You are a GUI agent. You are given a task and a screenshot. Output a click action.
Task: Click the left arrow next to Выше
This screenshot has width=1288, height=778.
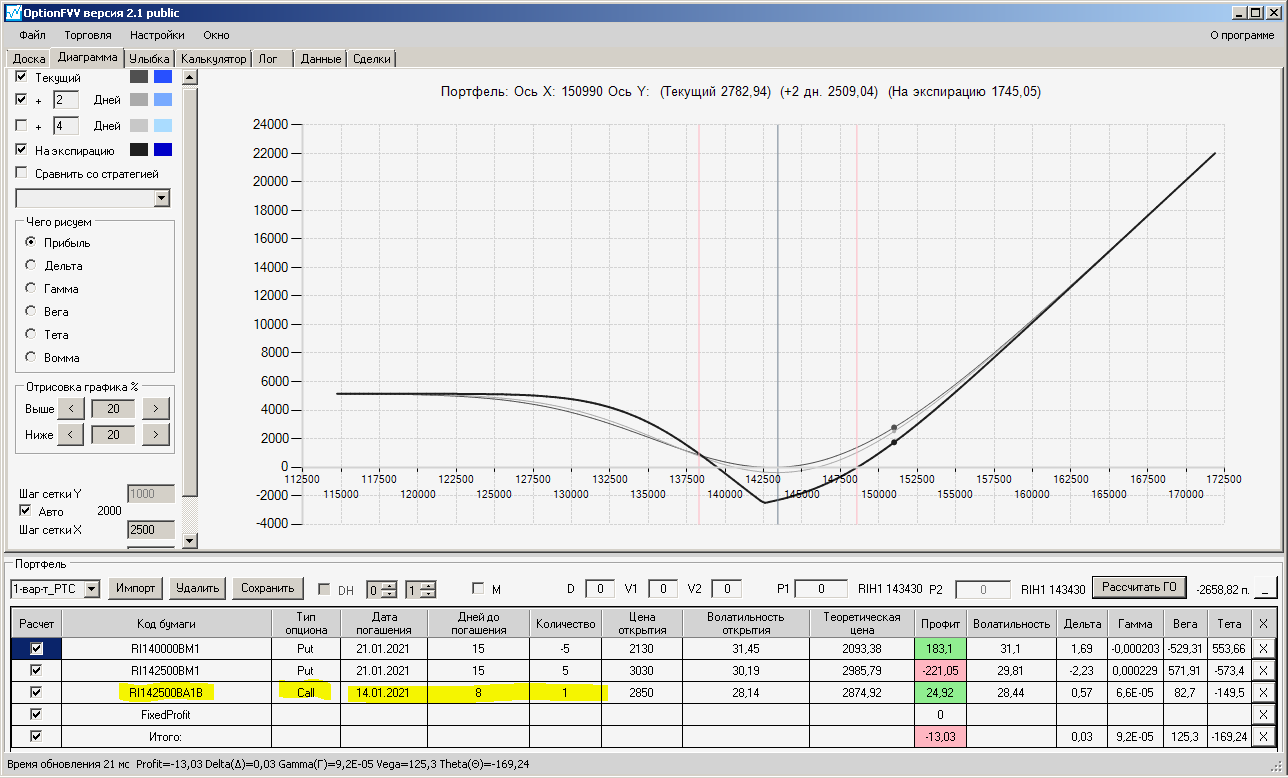70,408
